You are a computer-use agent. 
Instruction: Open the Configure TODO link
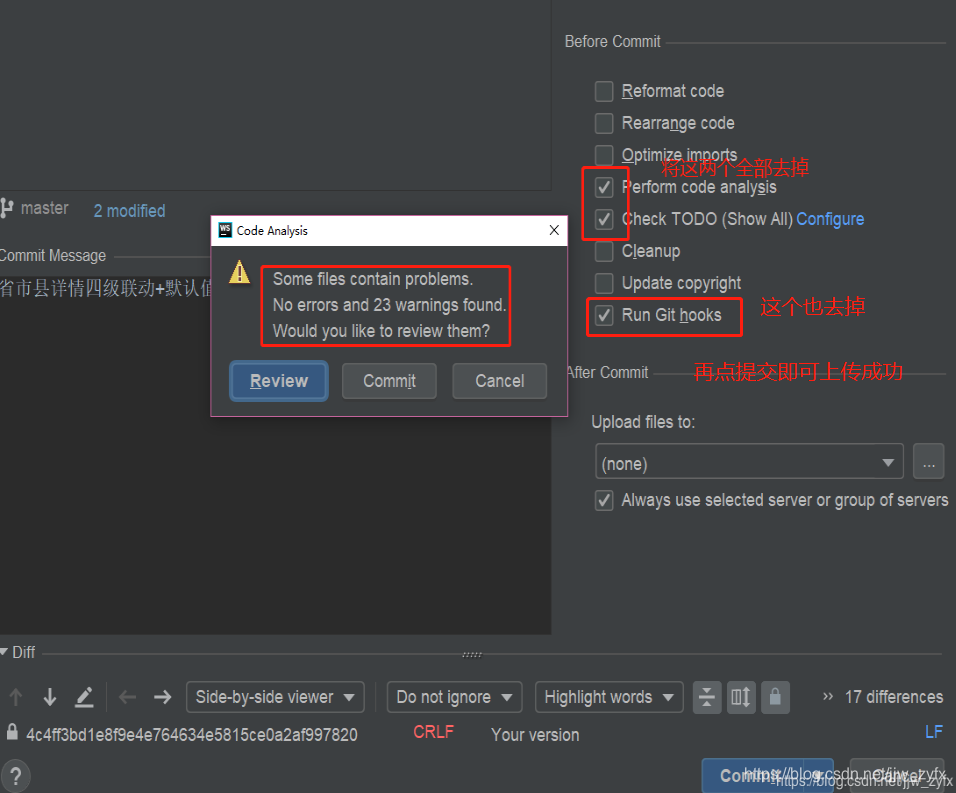click(830, 219)
